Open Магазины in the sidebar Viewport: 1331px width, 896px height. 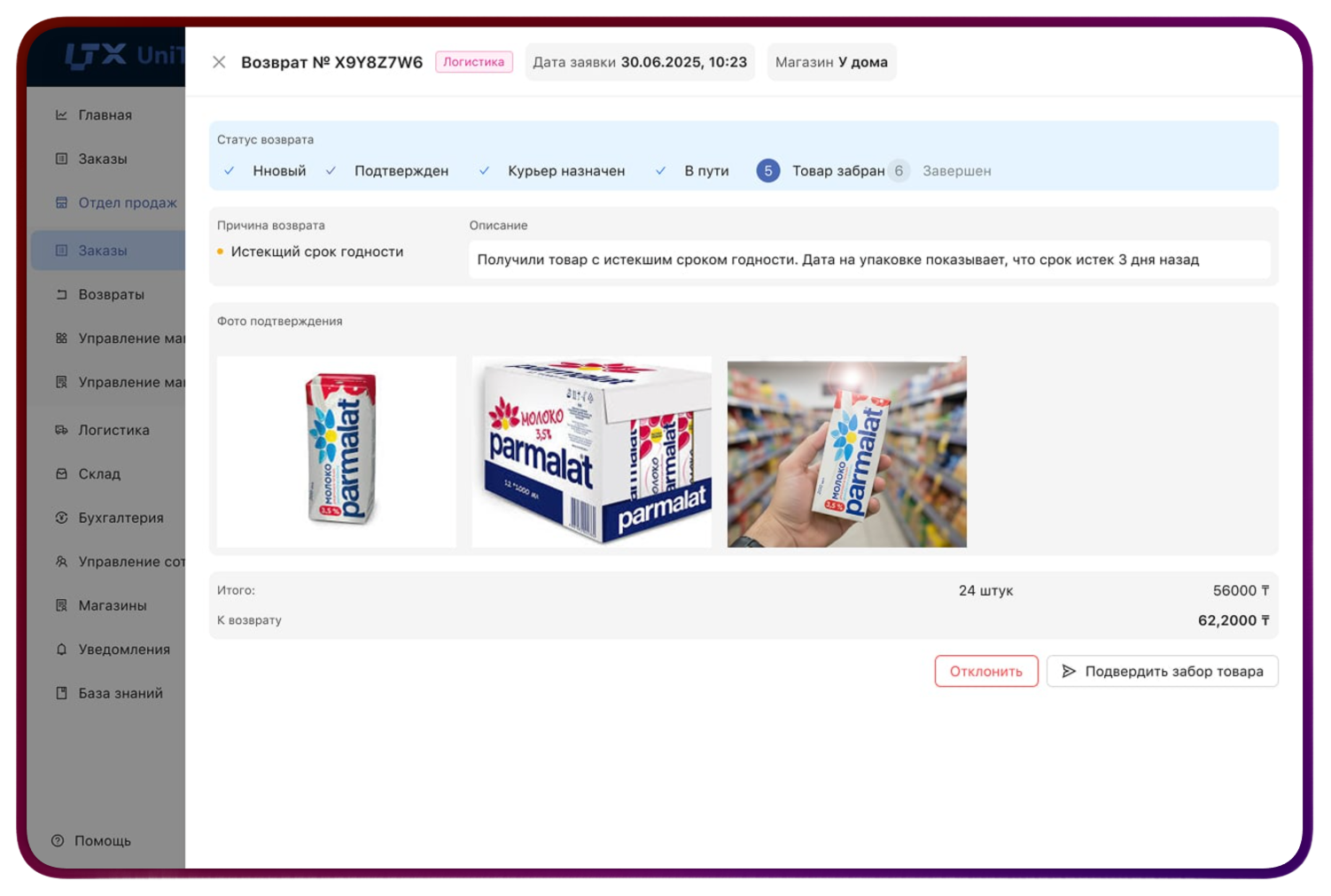pos(112,605)
